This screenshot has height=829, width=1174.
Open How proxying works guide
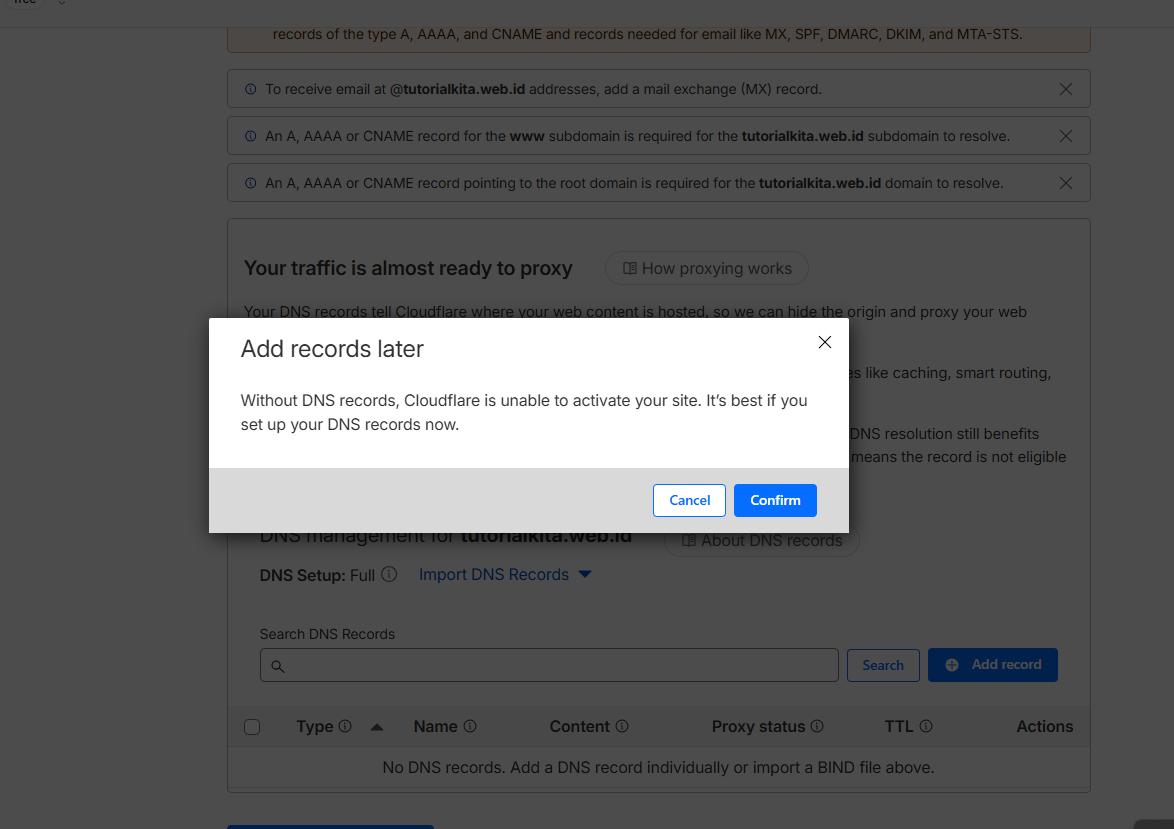coord(706,268)
